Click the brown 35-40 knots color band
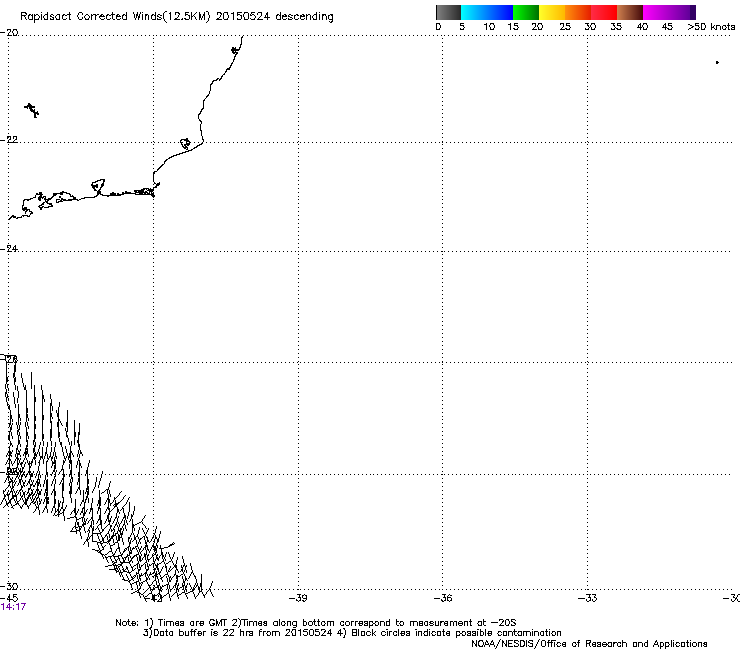The height and width of the screenshot is (650, 740). pyautogui.click(x=630, y=12)
